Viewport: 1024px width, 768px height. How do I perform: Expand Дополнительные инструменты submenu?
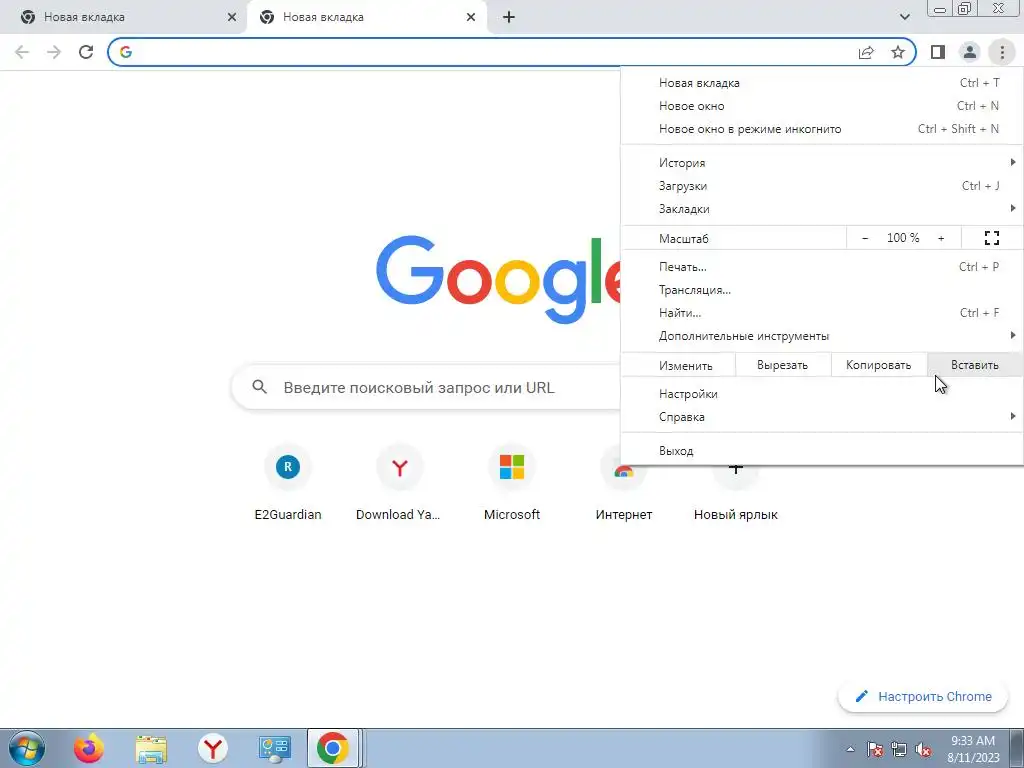[x=822, y=336]
